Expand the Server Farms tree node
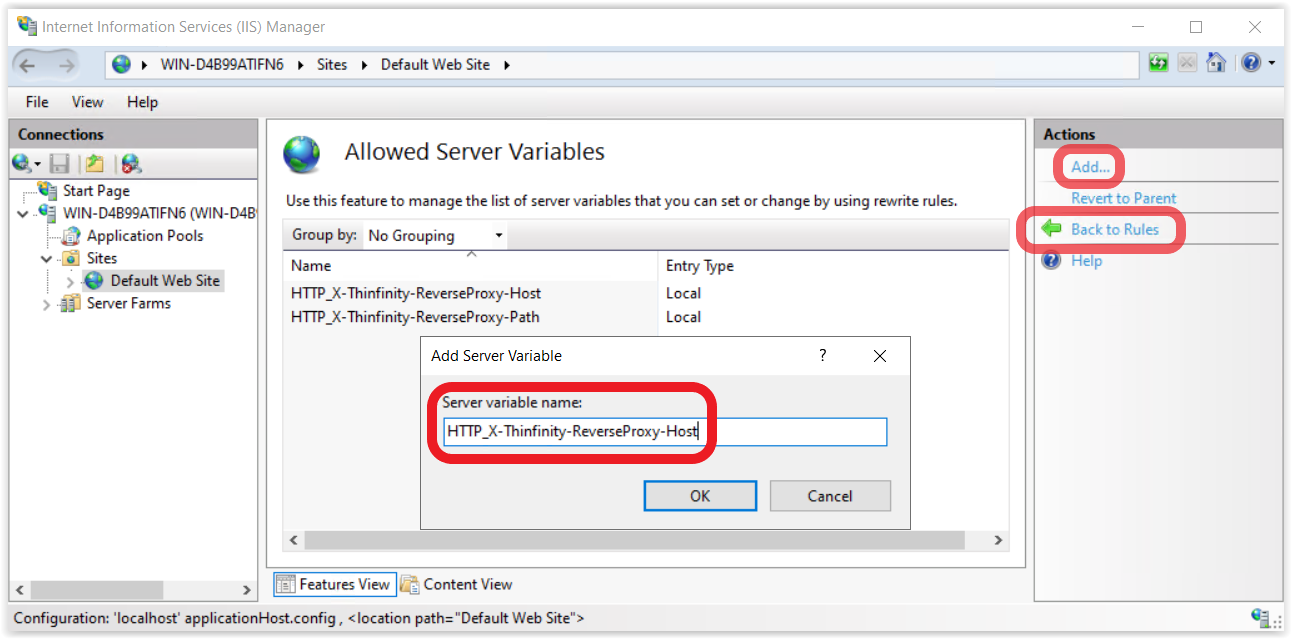 coord(46,304)
